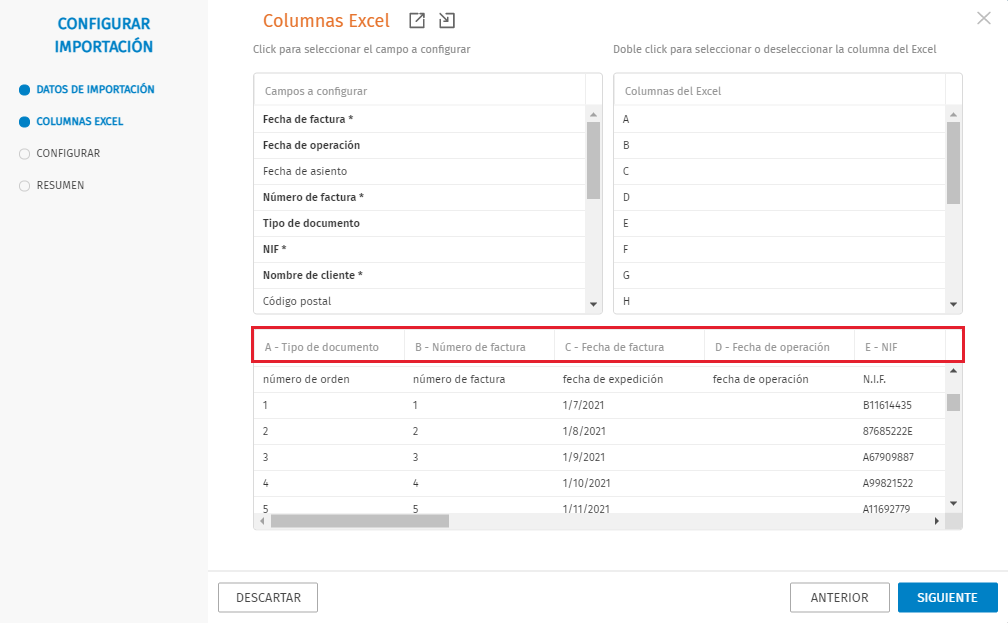Select the Fecha de operación field
The width and height of the screenshot is (1008, 623).
pyautogui.click(x=420, y=145)
